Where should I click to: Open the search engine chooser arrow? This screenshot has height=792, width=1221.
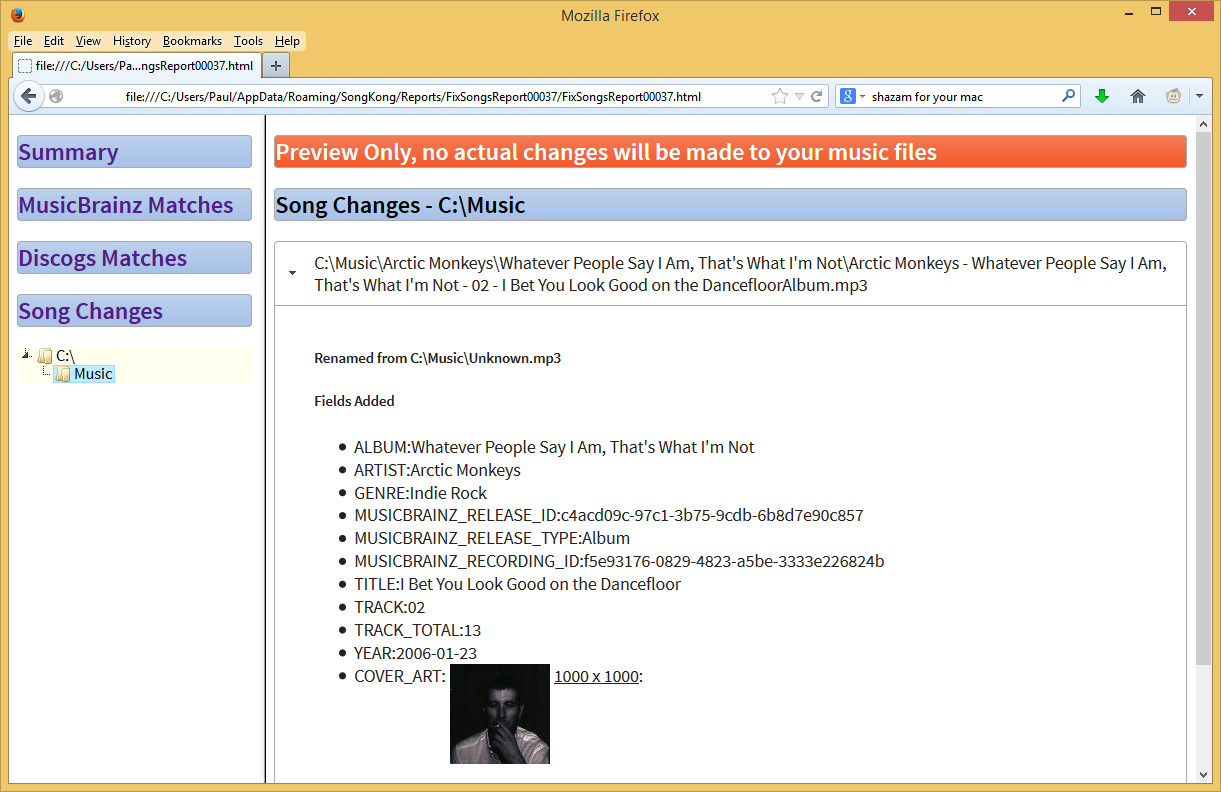pos(862,97)
